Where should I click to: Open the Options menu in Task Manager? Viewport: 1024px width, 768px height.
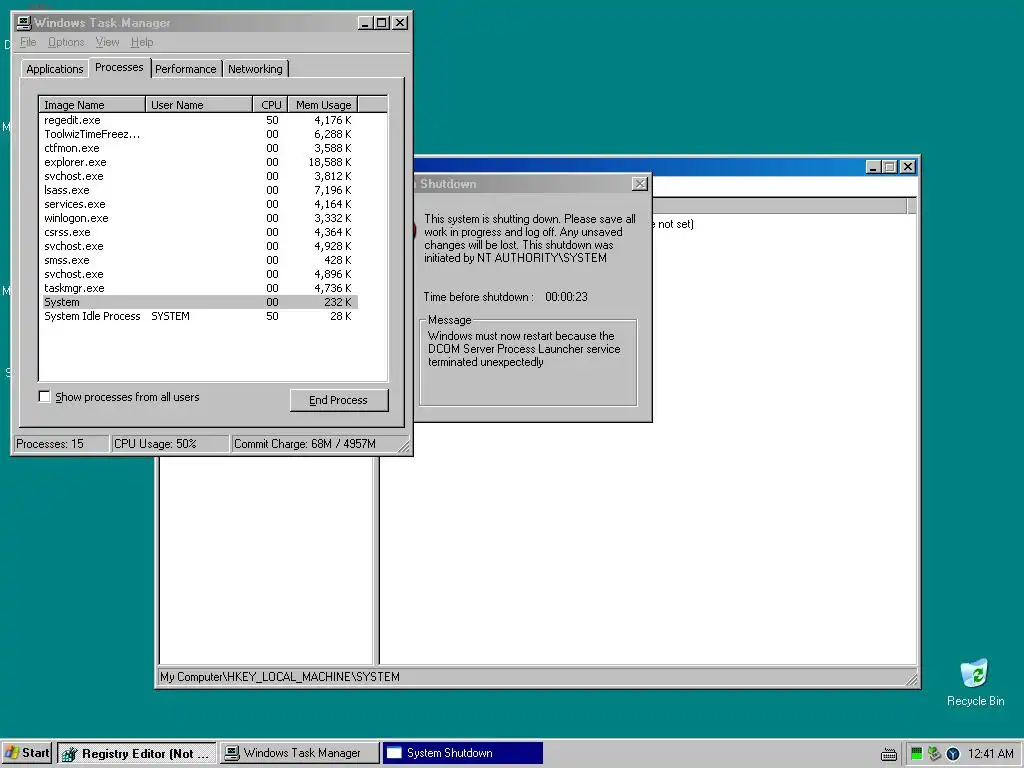(66, 42)
